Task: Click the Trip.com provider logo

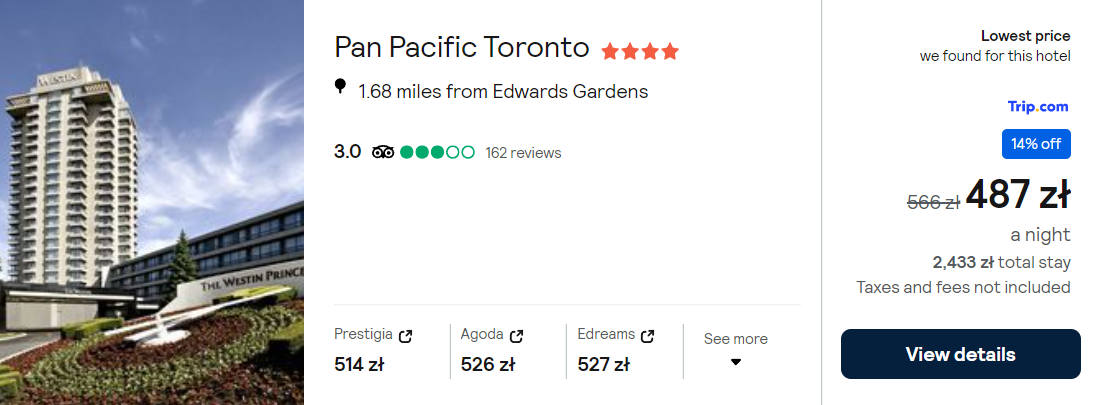Action: 1038,106
